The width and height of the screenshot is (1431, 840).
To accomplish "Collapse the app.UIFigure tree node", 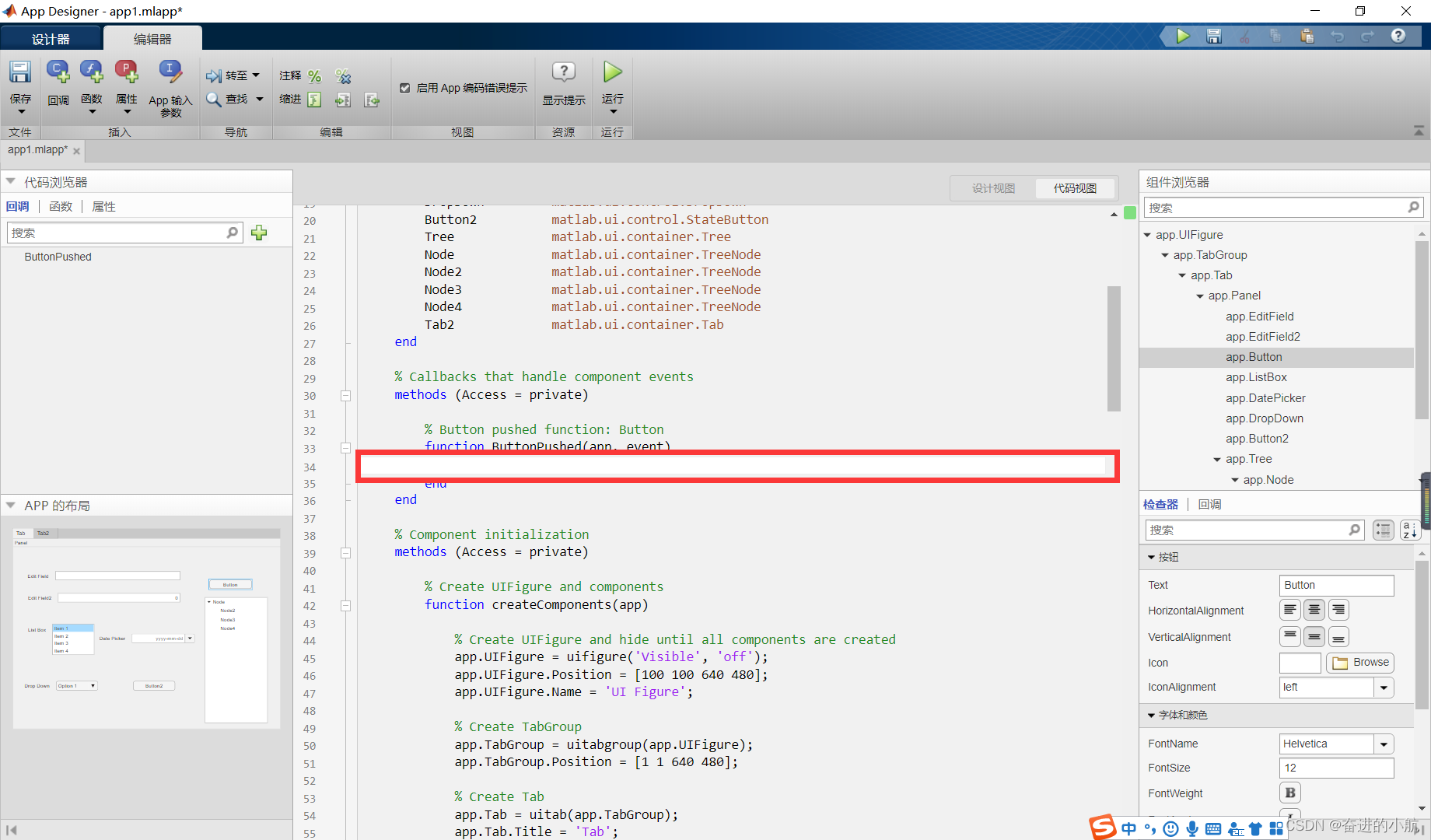I will (x=1147, y=235).
